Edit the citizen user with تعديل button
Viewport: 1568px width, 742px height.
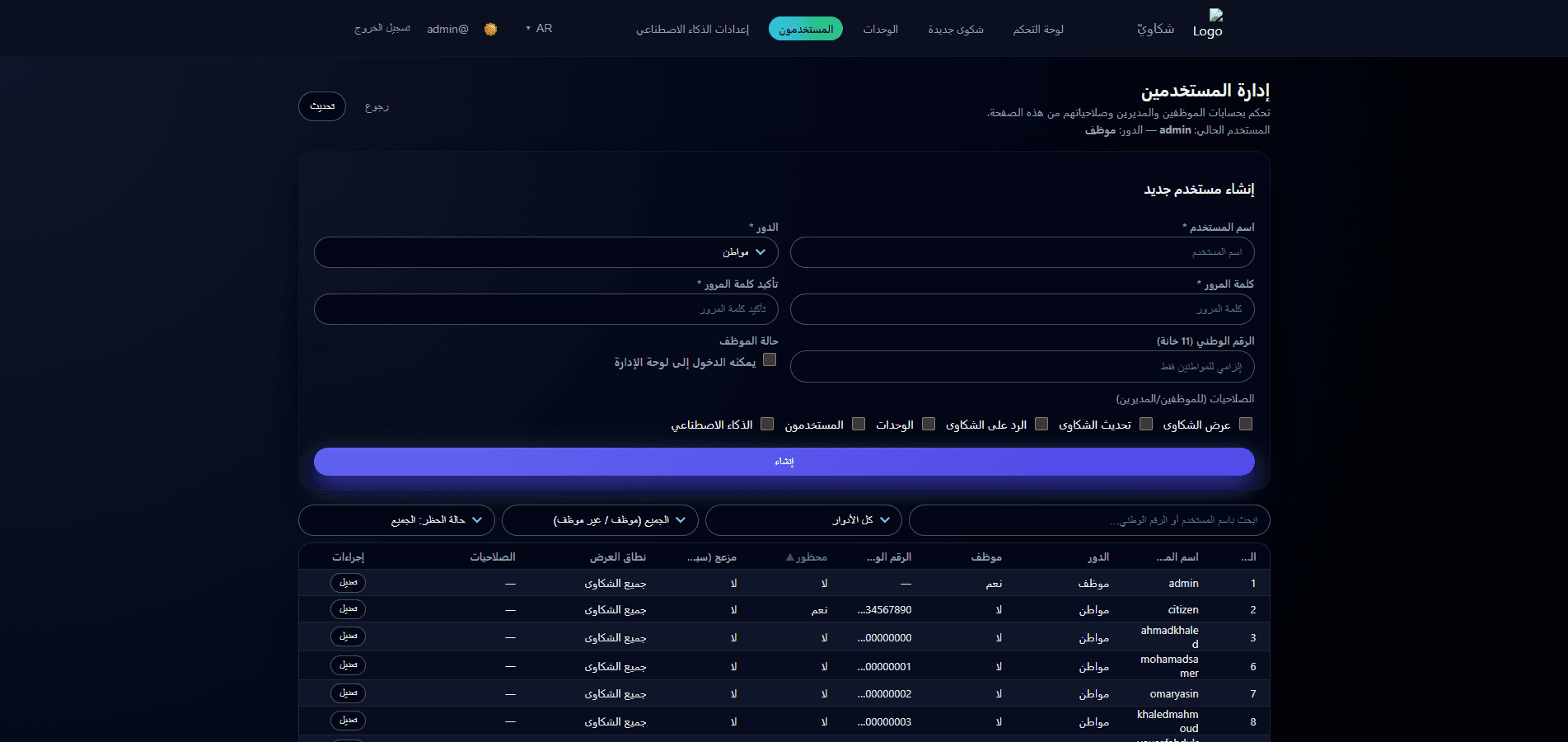[348, 609]
